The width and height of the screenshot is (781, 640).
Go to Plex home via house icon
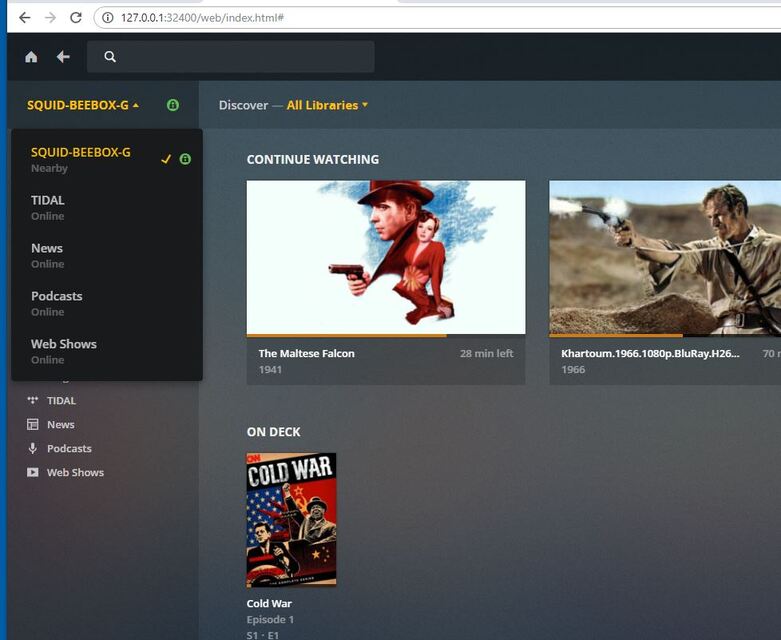(31, 57)
